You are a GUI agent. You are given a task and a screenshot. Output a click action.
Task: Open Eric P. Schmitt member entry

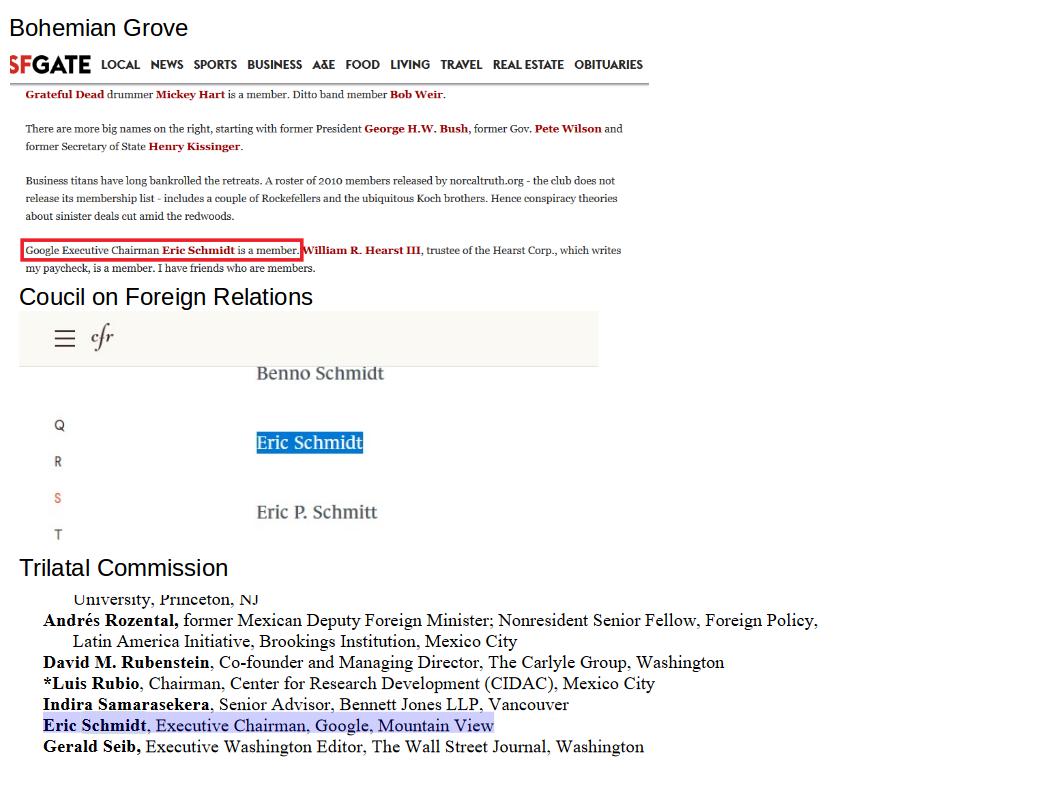[316, 512]
